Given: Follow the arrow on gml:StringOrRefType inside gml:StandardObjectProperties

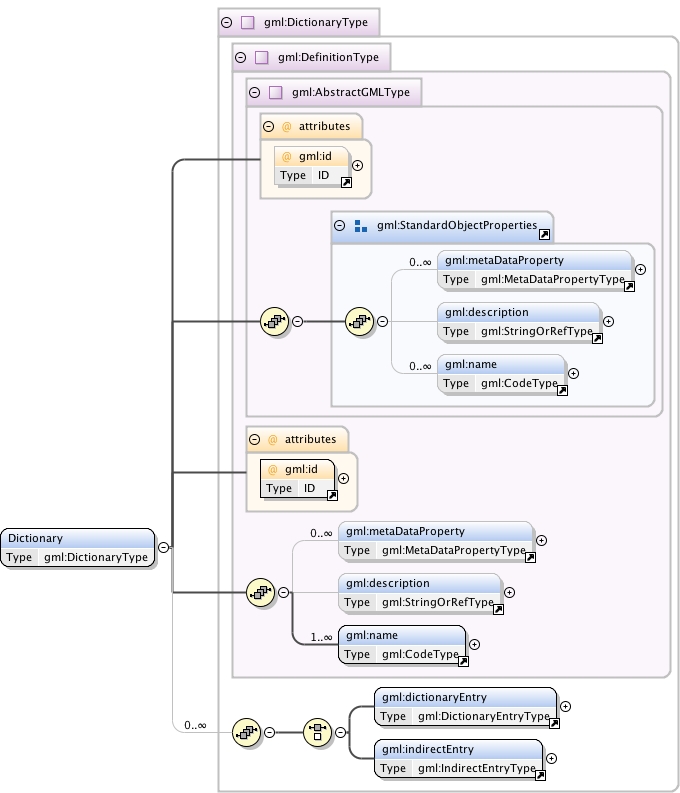Looking at the screenshot, I should coord(598,338).
